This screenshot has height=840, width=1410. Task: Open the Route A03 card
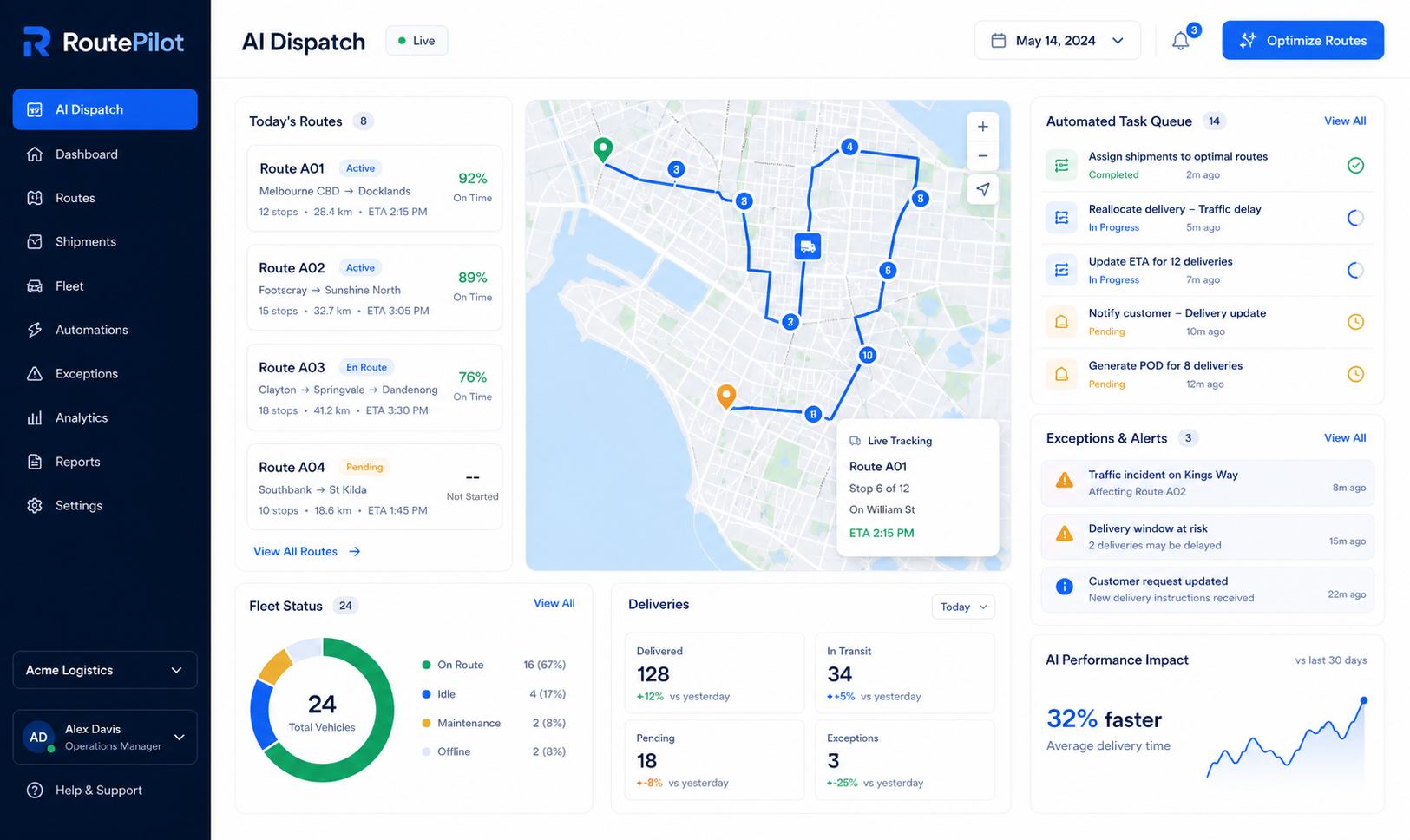[x=374, y=388]
